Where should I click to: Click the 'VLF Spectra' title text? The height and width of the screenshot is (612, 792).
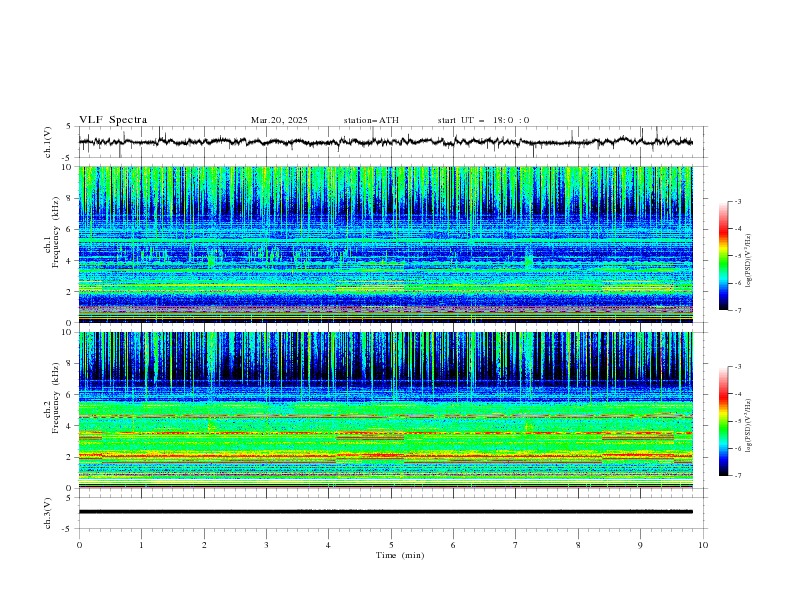coord(113,120)
